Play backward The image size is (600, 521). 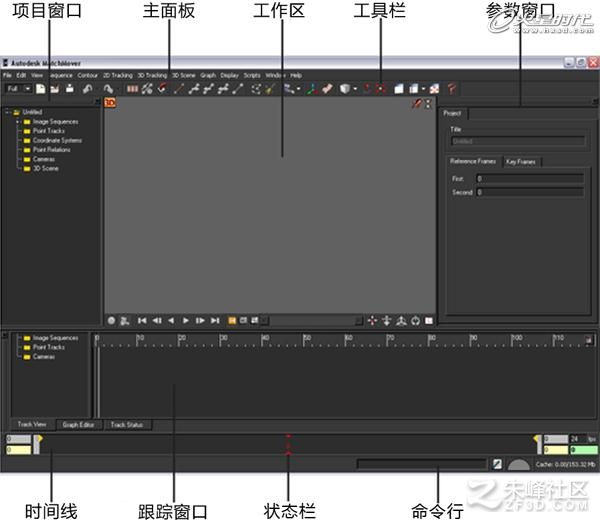coord(171,321)
